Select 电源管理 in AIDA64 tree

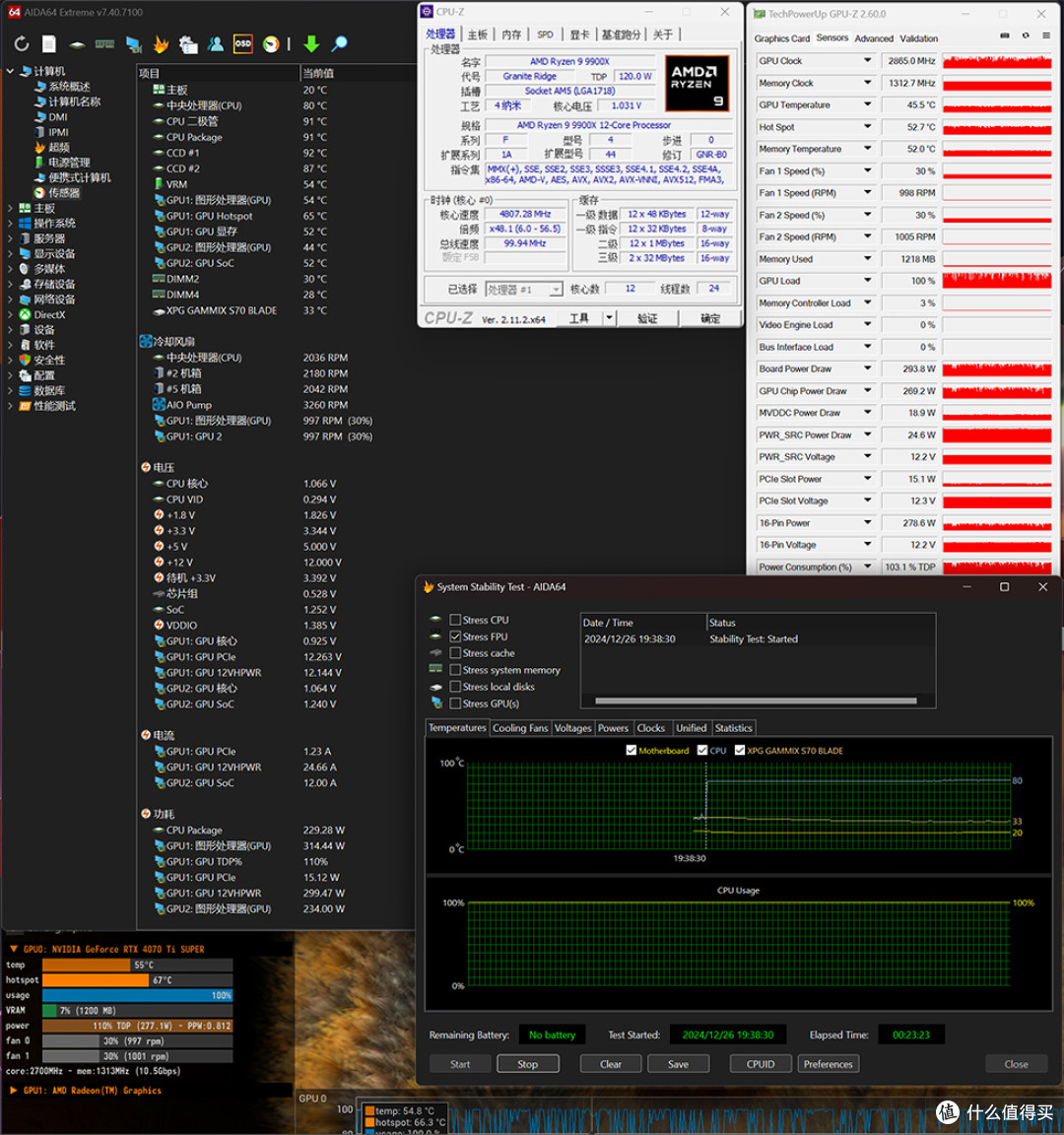(62, 163)
